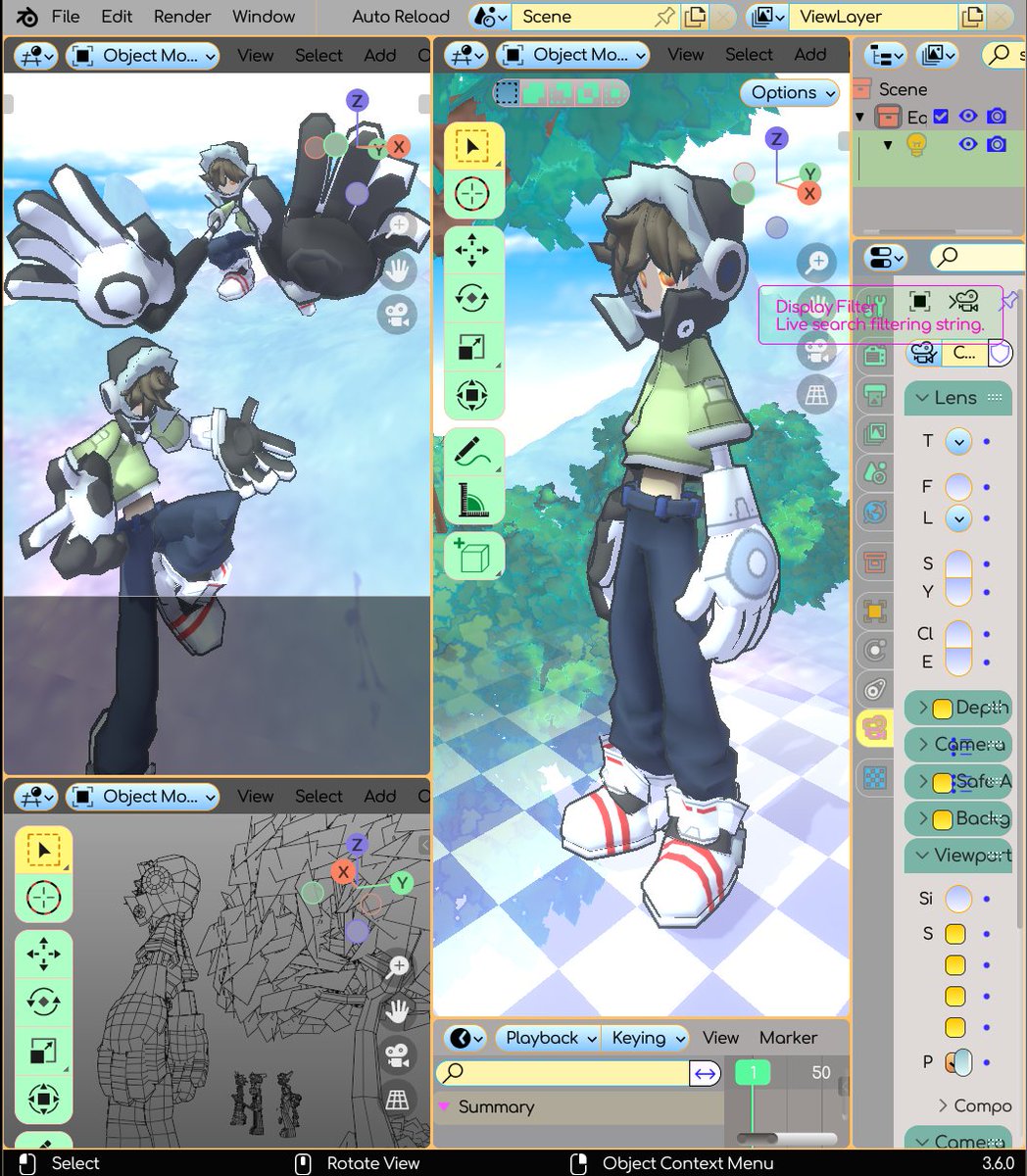Select the Move tool in right viewport
Screen dimensions: 1027x1176
pos(473,251)
